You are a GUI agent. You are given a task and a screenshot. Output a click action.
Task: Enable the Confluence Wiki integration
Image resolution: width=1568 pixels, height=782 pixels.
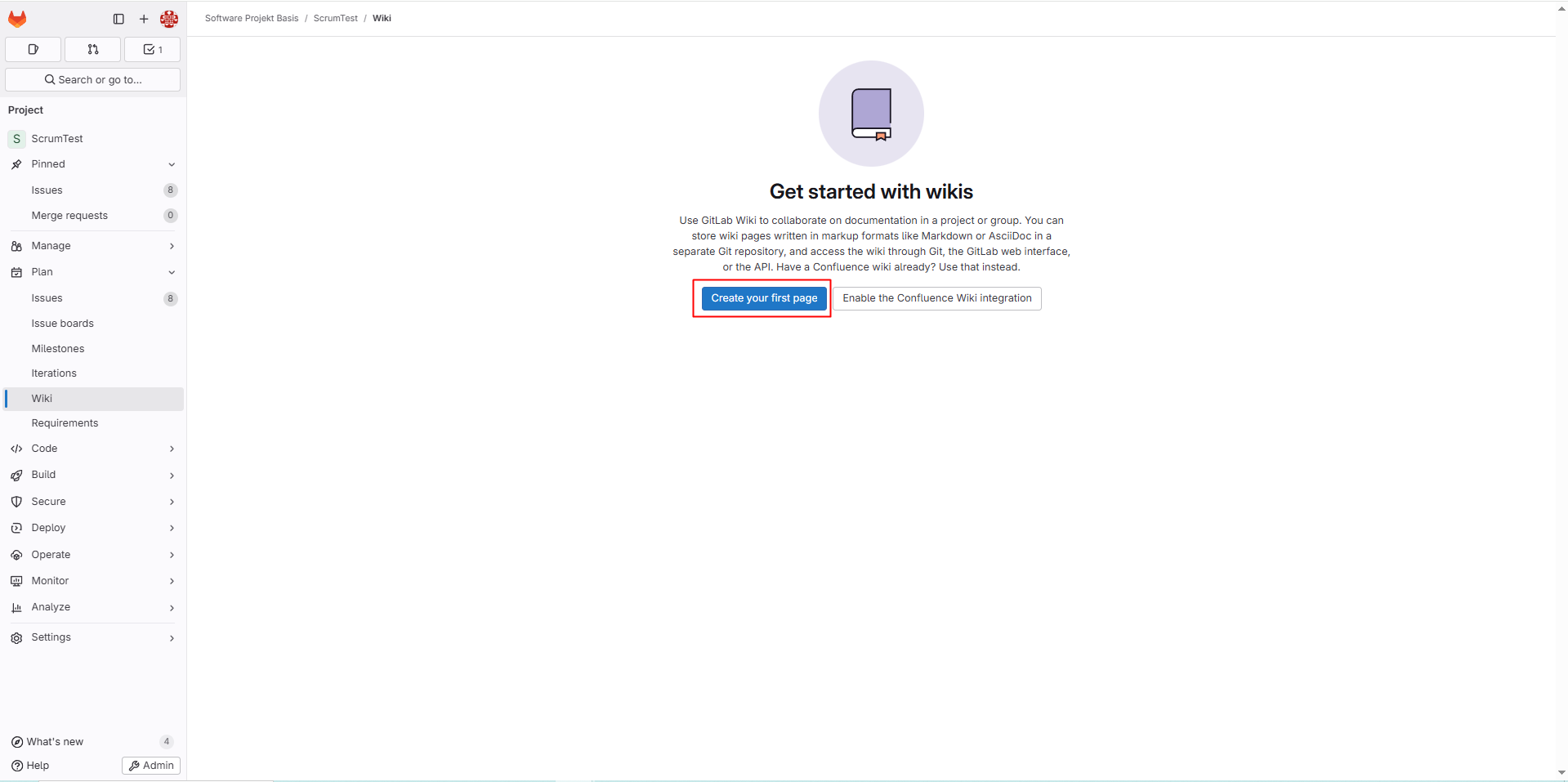point(936,298)
